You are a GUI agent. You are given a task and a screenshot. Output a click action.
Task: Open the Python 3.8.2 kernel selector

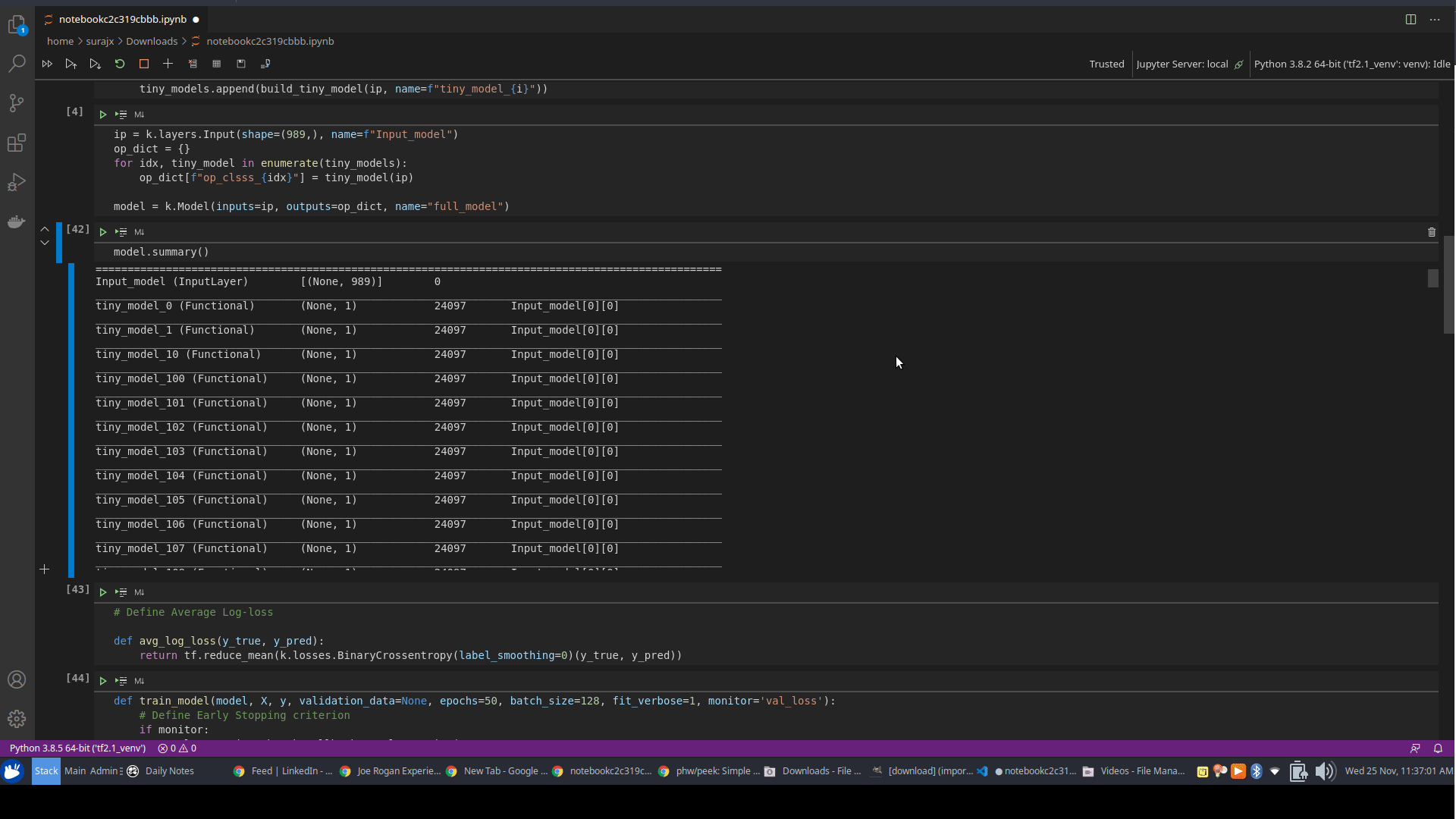point(1351,64)
